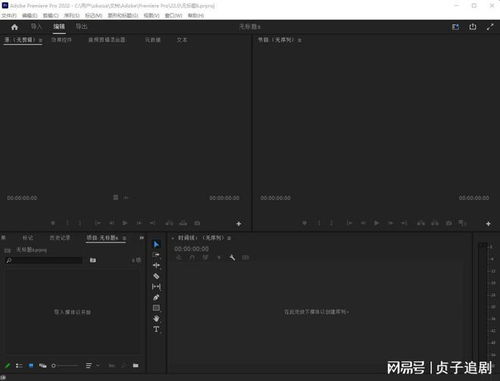Select the Slip tool

point(156,287)
